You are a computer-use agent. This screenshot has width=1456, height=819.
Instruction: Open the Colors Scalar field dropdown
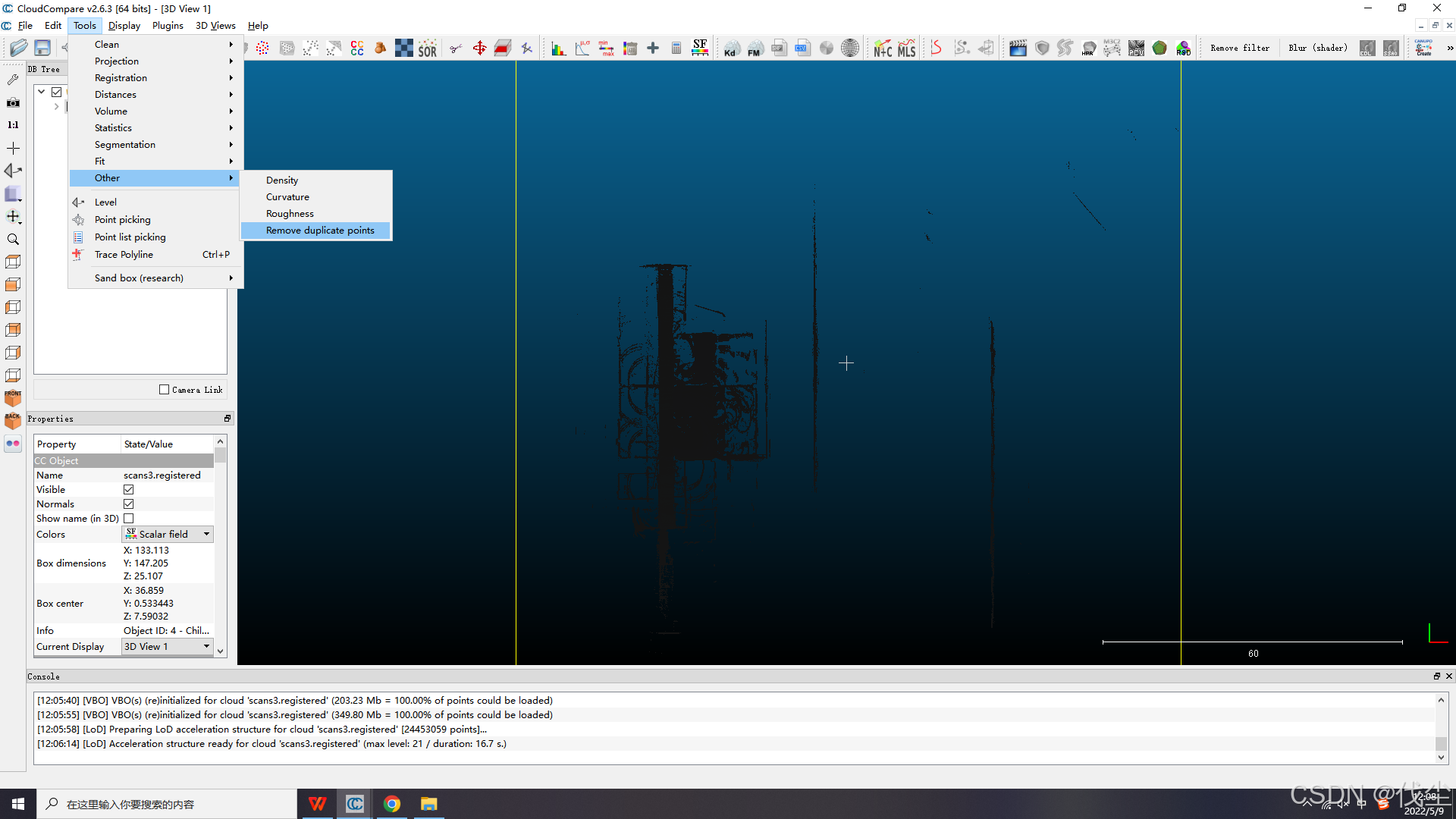tap(168, 535)
